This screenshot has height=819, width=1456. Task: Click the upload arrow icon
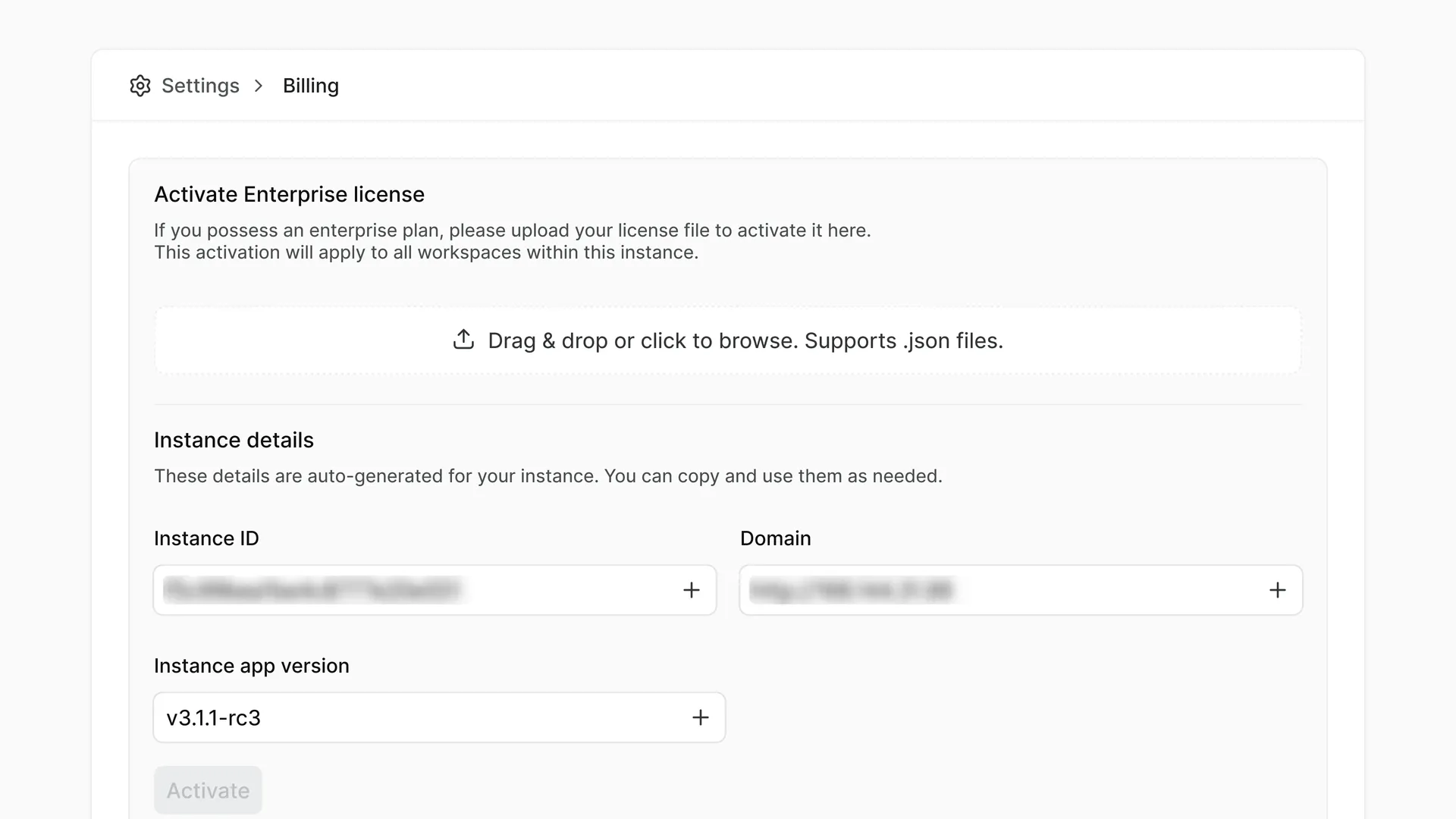(x=463, y=340)
